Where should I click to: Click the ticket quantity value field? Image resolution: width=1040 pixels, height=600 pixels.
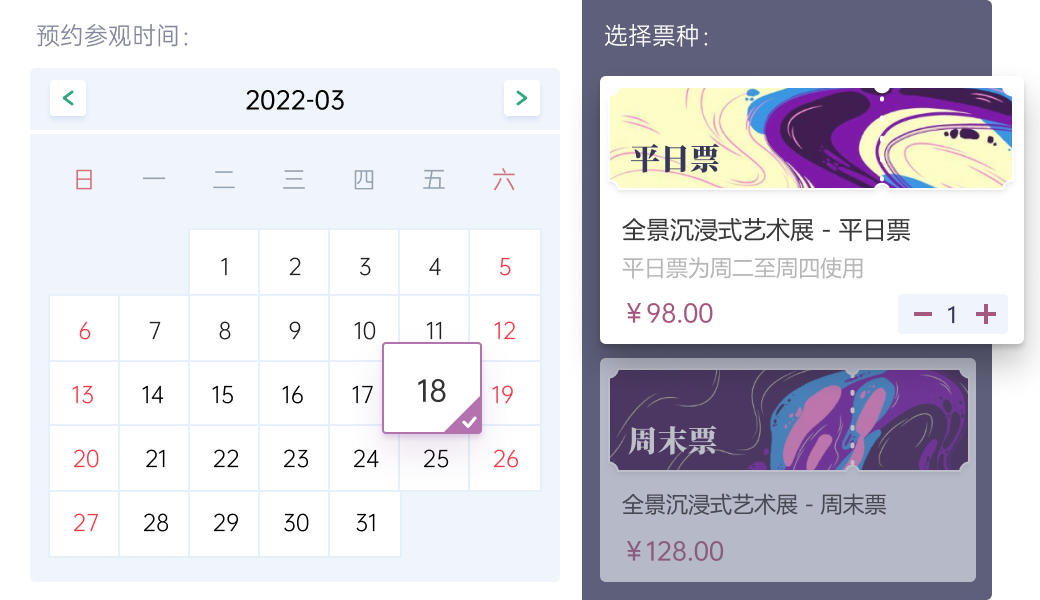[x=952, y=315]
